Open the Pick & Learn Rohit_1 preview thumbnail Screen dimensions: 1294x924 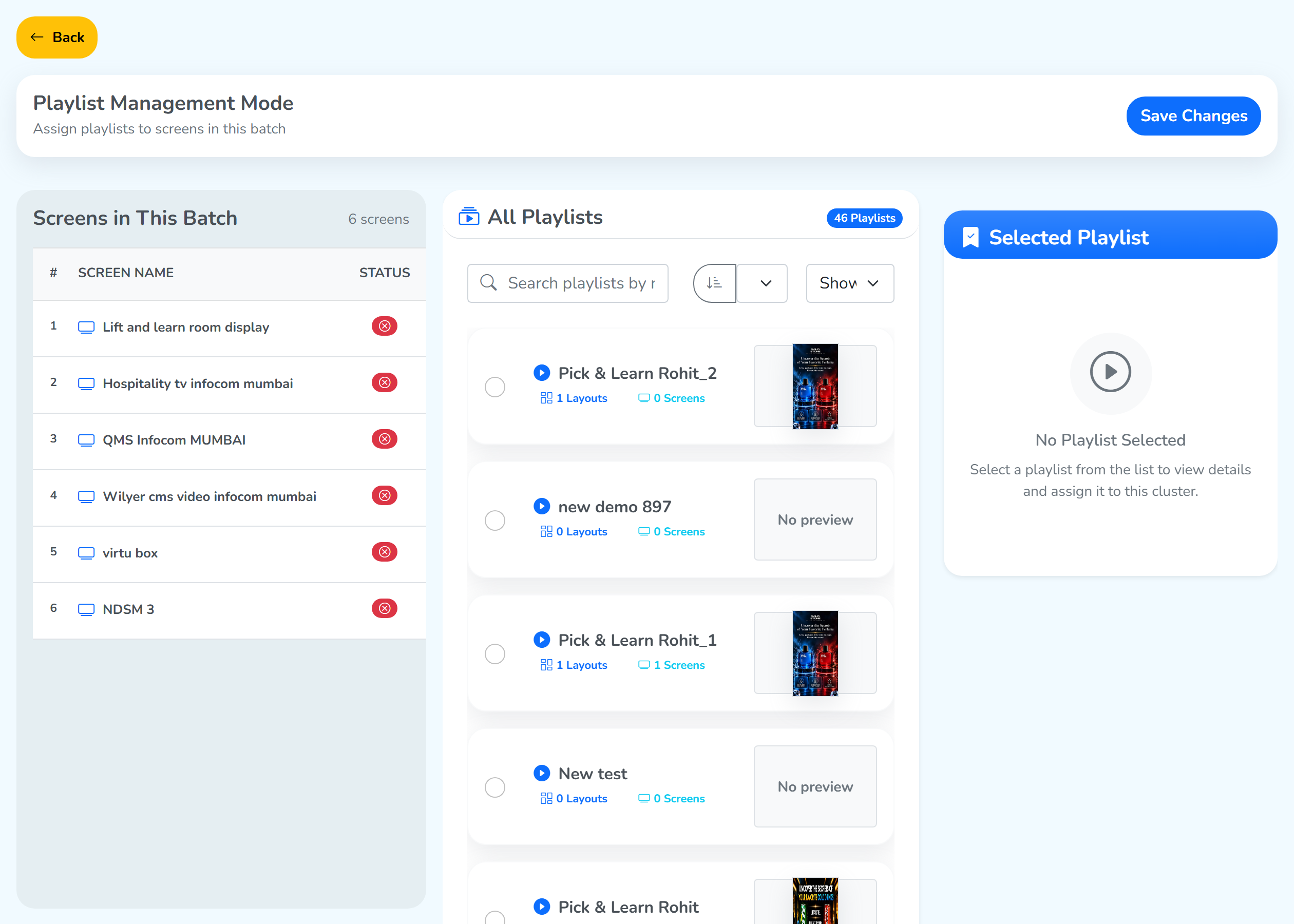815,653
